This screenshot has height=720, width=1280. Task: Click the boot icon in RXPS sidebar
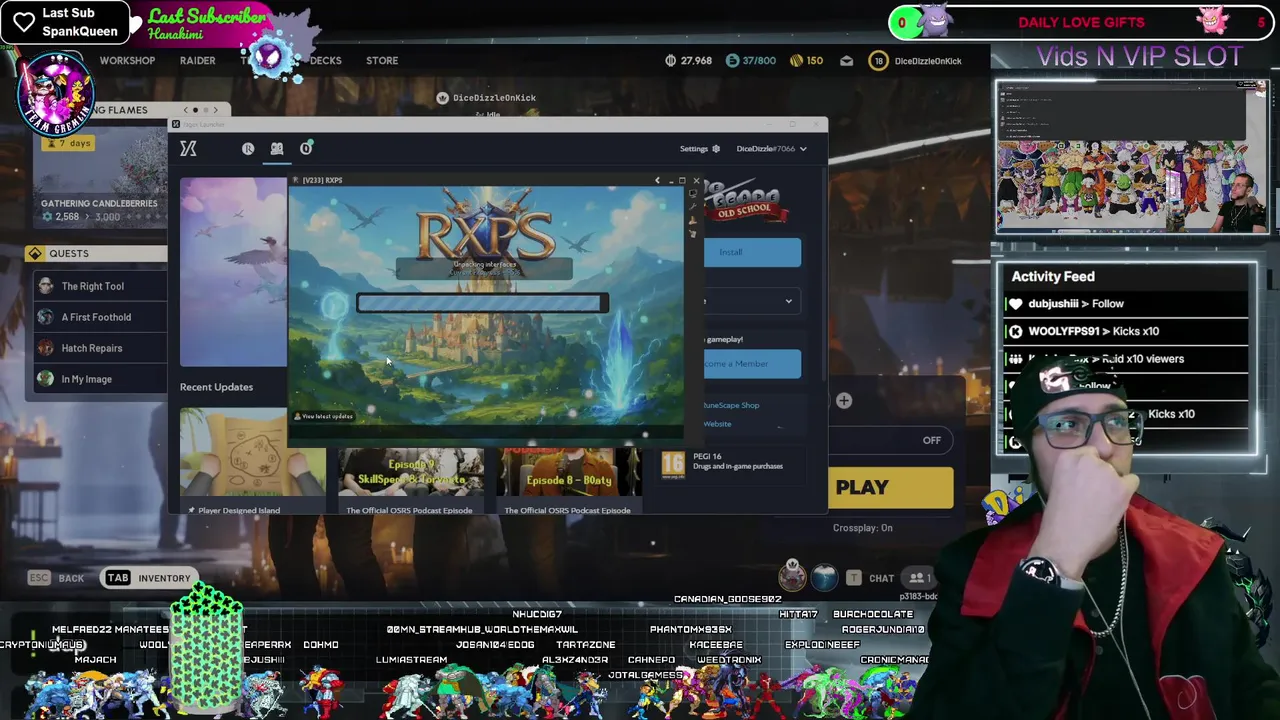click(x=693, y=220)
